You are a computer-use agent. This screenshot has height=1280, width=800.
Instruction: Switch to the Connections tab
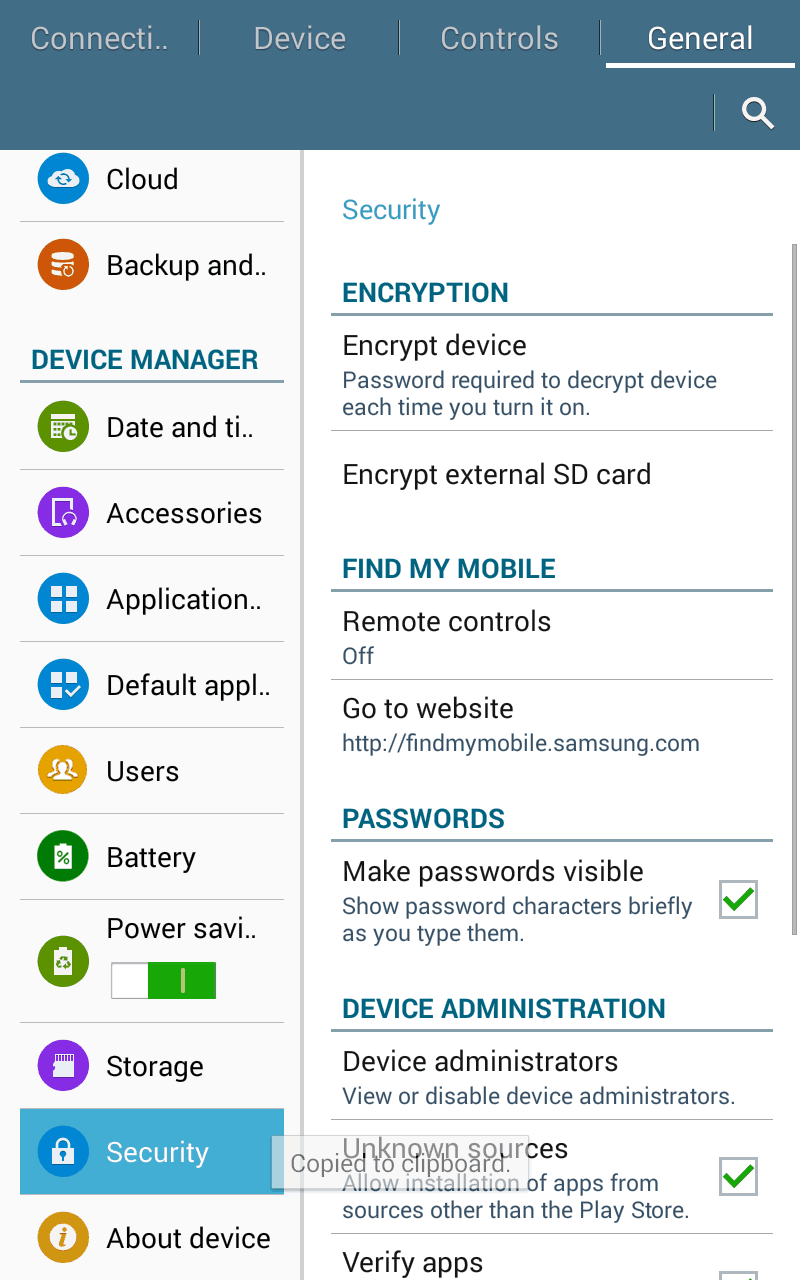coord(99,39)
